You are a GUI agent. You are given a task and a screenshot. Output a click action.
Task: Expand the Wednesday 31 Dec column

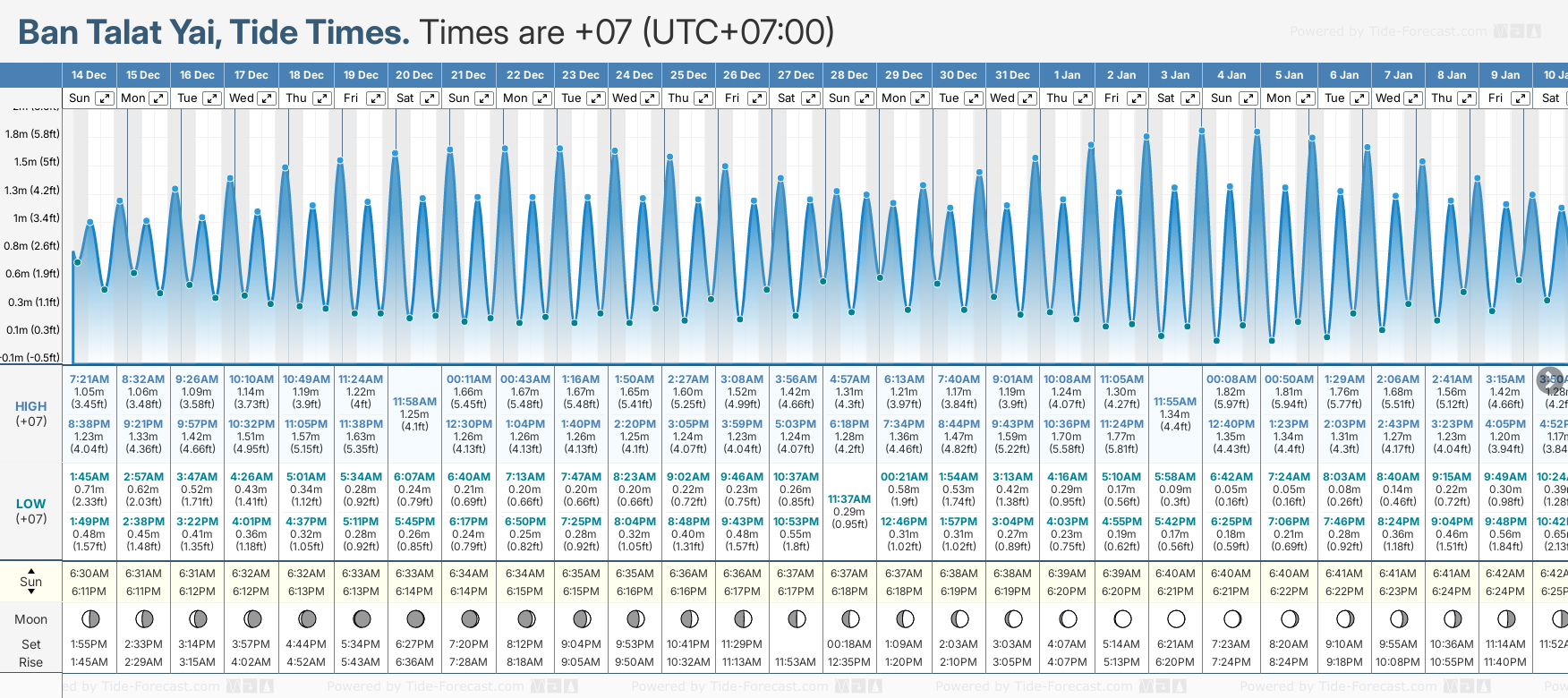(x=1027, y=98)
